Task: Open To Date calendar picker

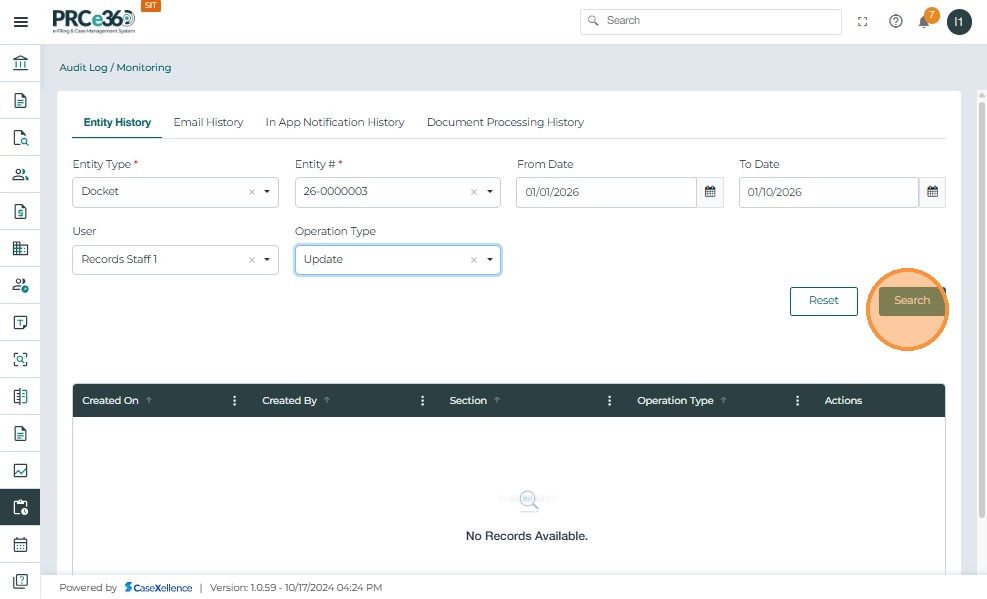Action: (932, 192)
